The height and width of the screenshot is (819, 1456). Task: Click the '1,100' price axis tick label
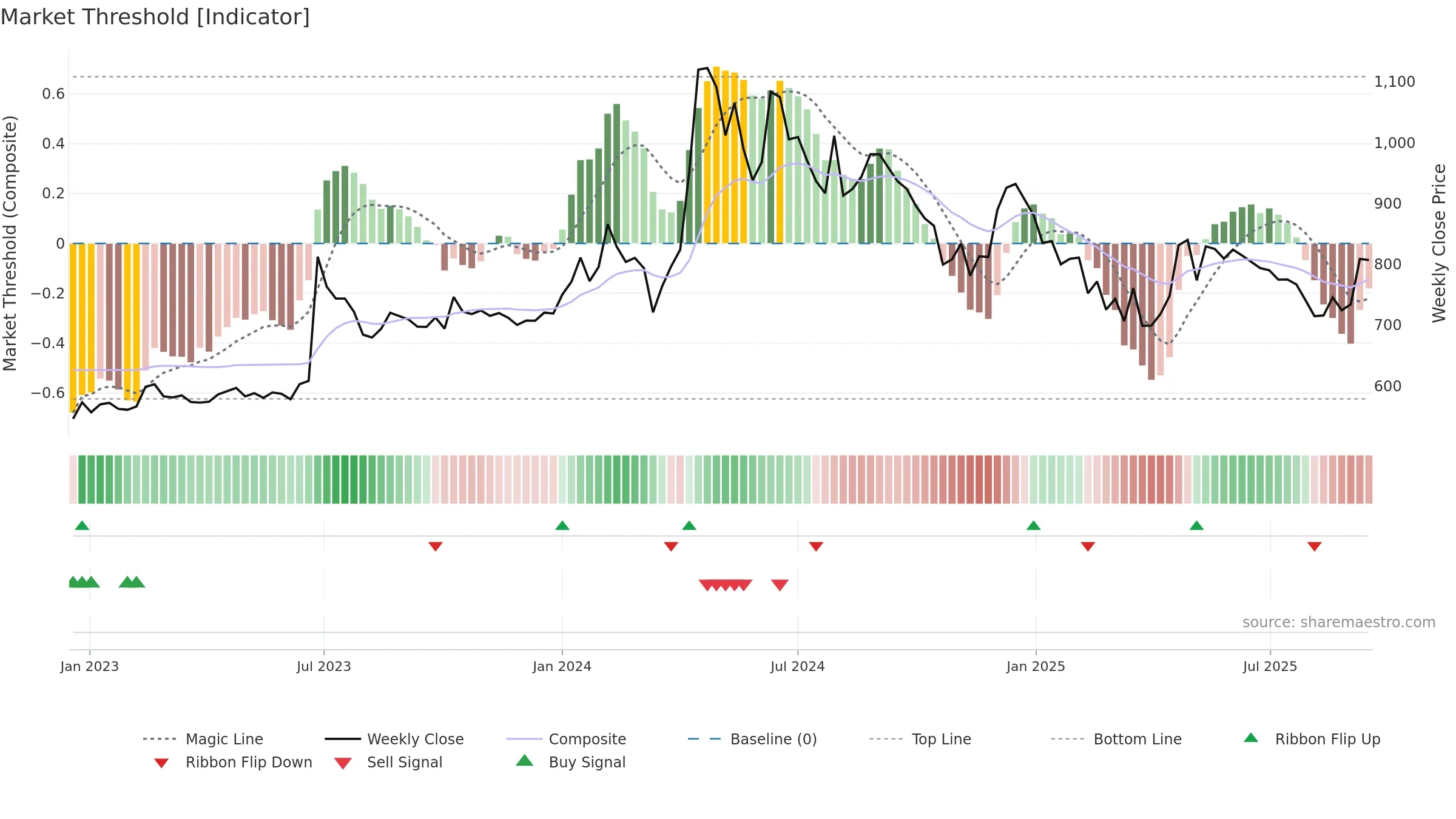pyautogui.click(x=1395, y=82)
